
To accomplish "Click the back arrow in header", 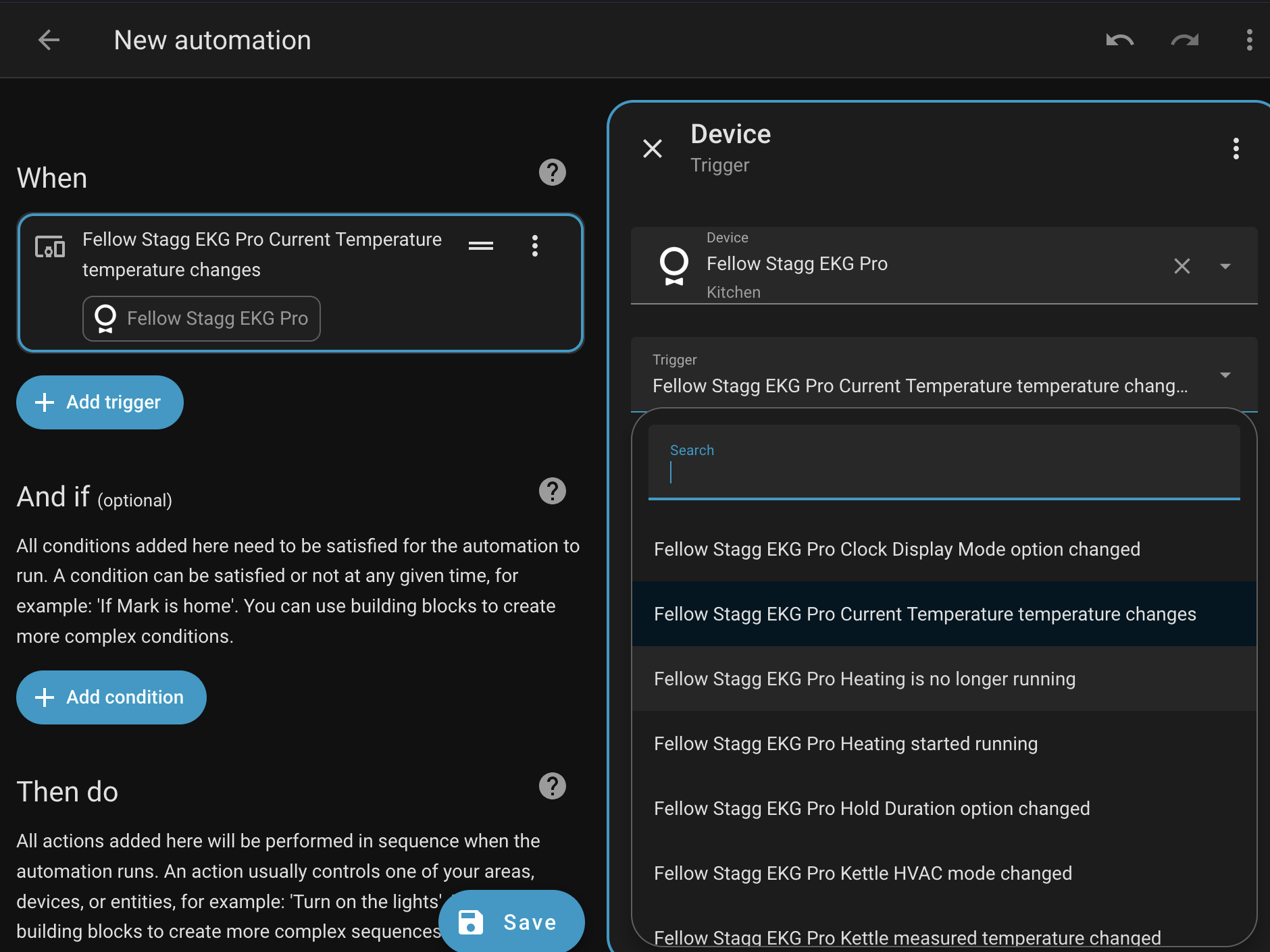I will pyautogui.click(x=49, y=41).
